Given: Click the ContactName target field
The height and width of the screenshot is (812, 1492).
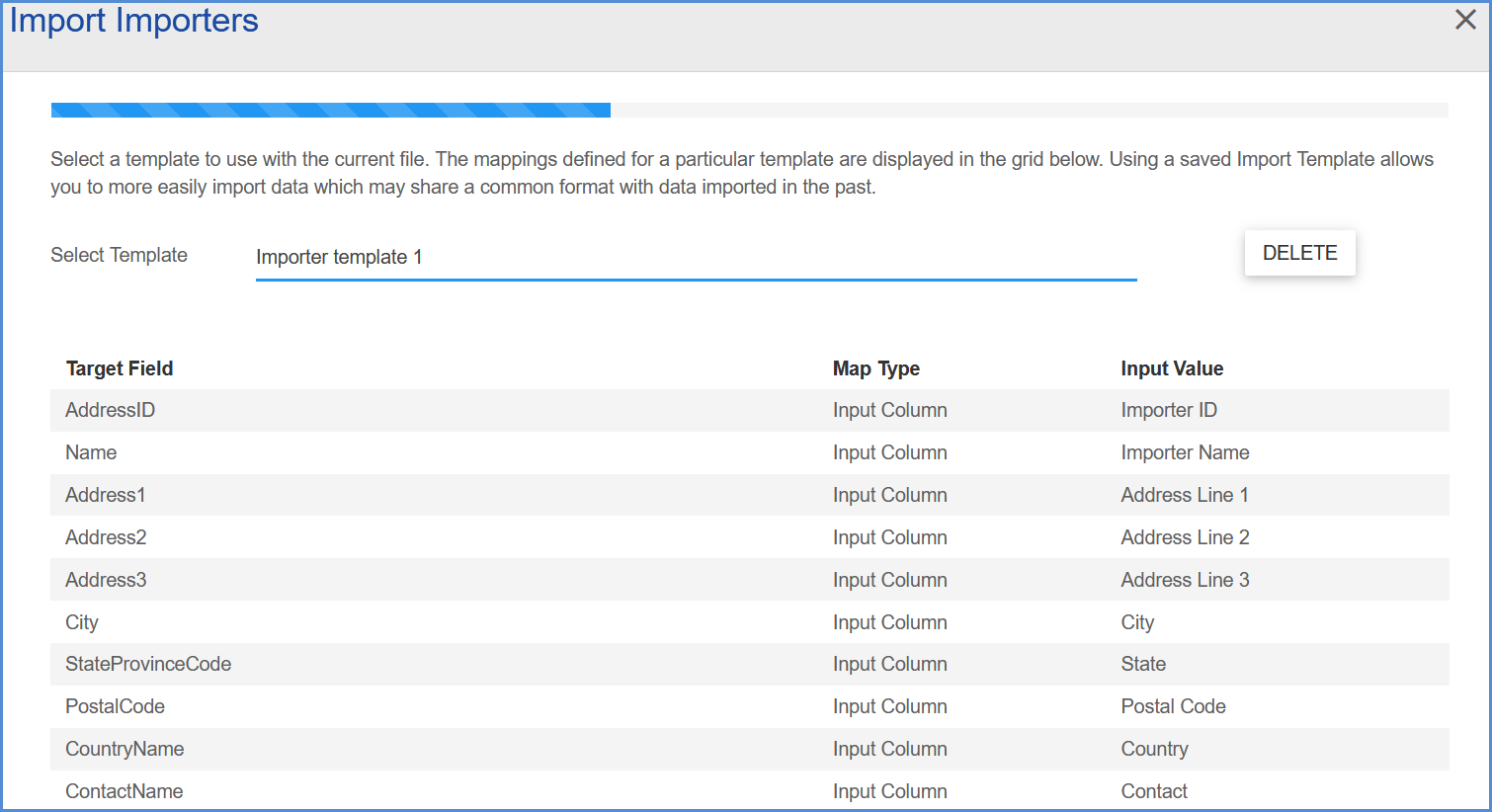Looking at the screenshot, I should click(124, 791).
